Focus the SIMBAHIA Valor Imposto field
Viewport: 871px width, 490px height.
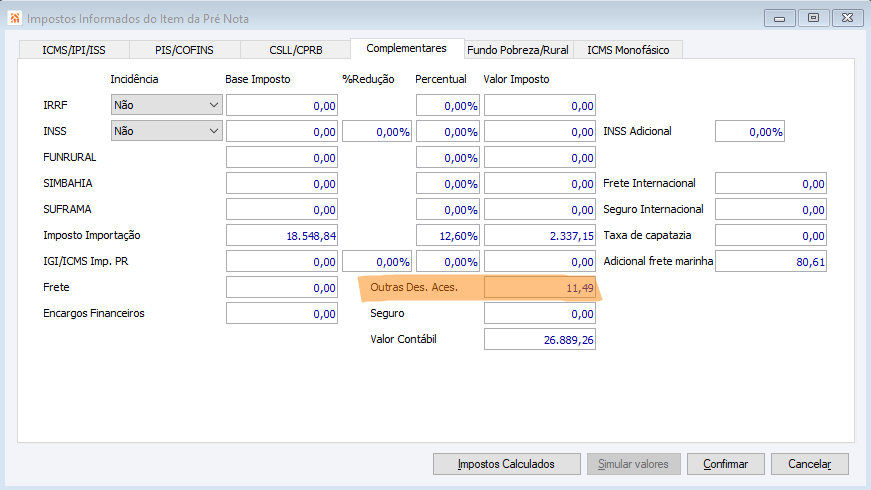coord(540,184)
